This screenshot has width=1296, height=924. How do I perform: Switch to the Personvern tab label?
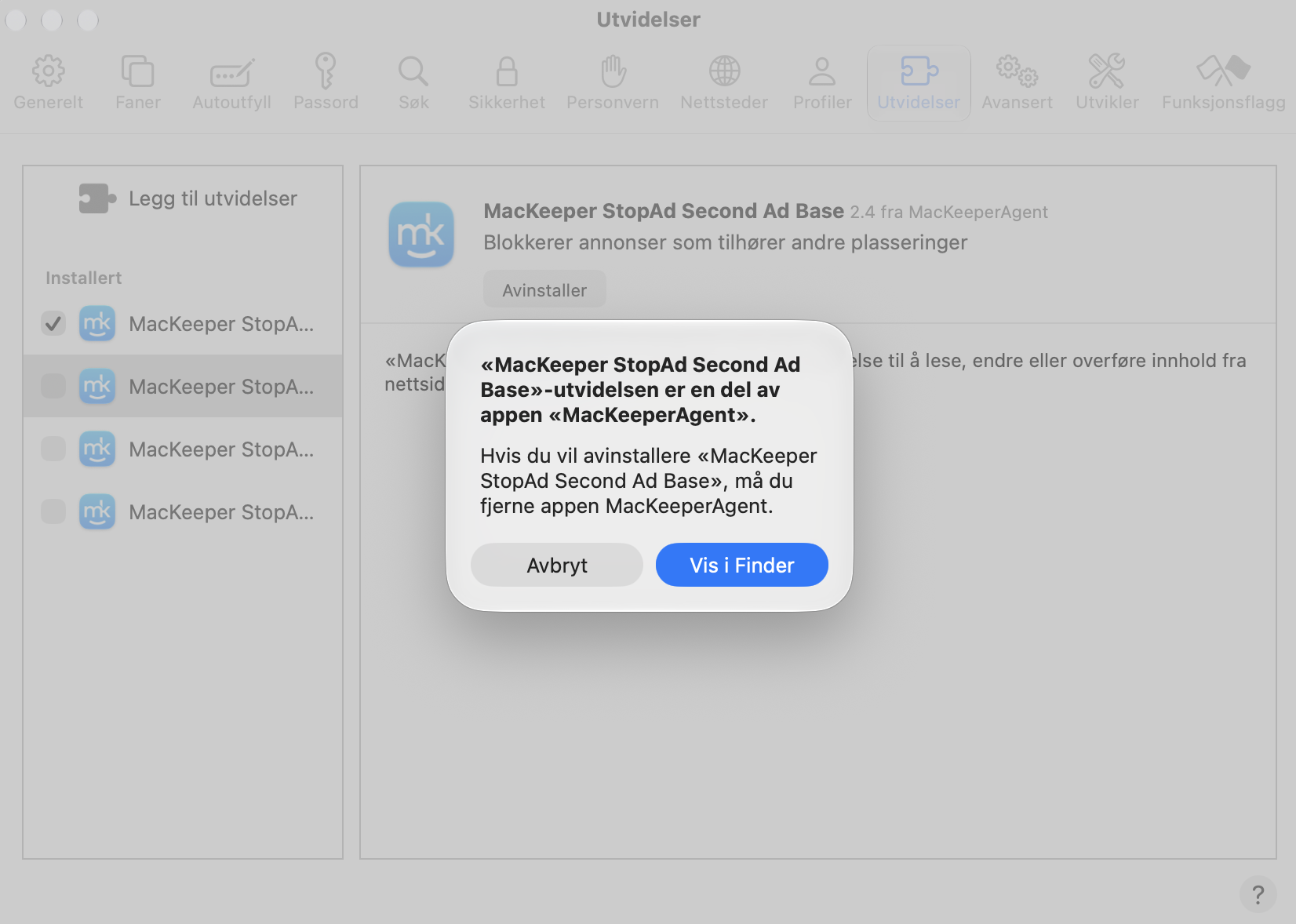(613, 103)
